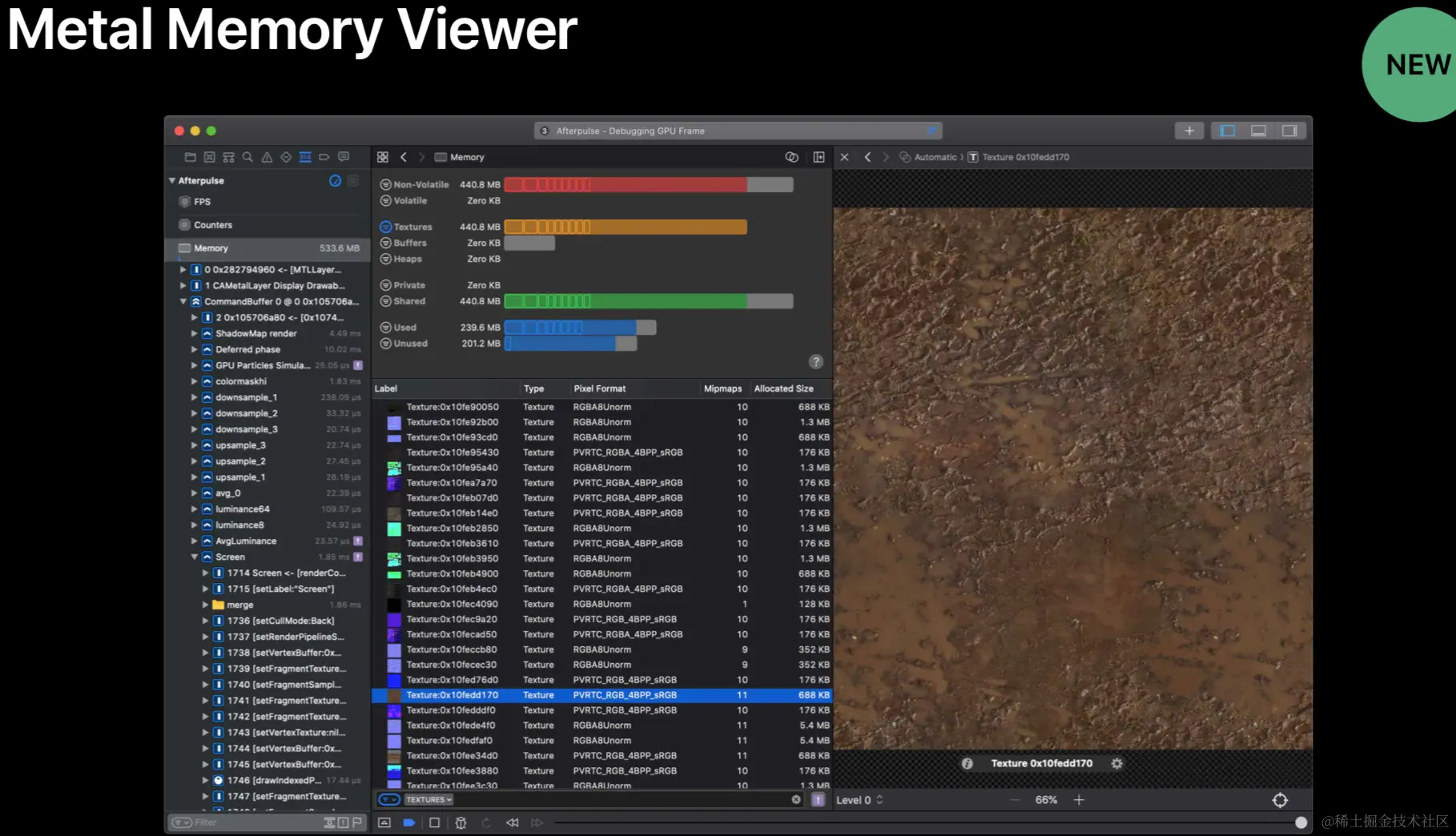The image size is (1456, 836).
Task: Open the texture info icon beside Texture 0x10fedd170
Action: click(967, 763)
